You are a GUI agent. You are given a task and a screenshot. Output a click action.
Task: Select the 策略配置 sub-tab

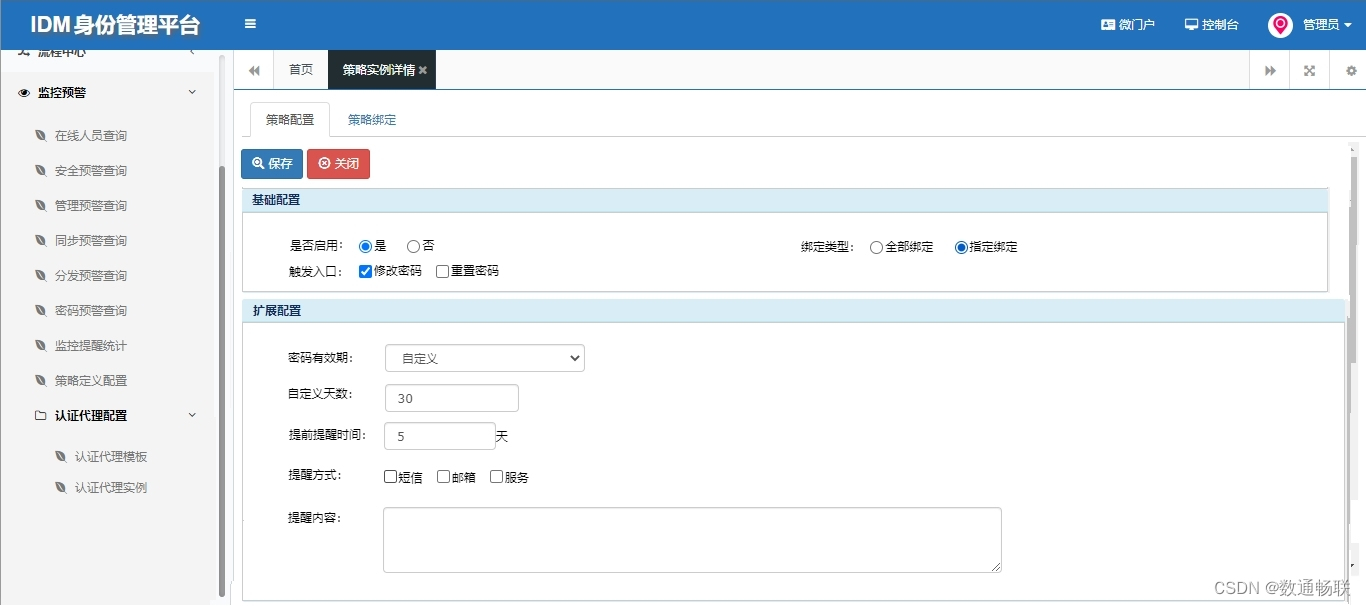coord(290,119)
